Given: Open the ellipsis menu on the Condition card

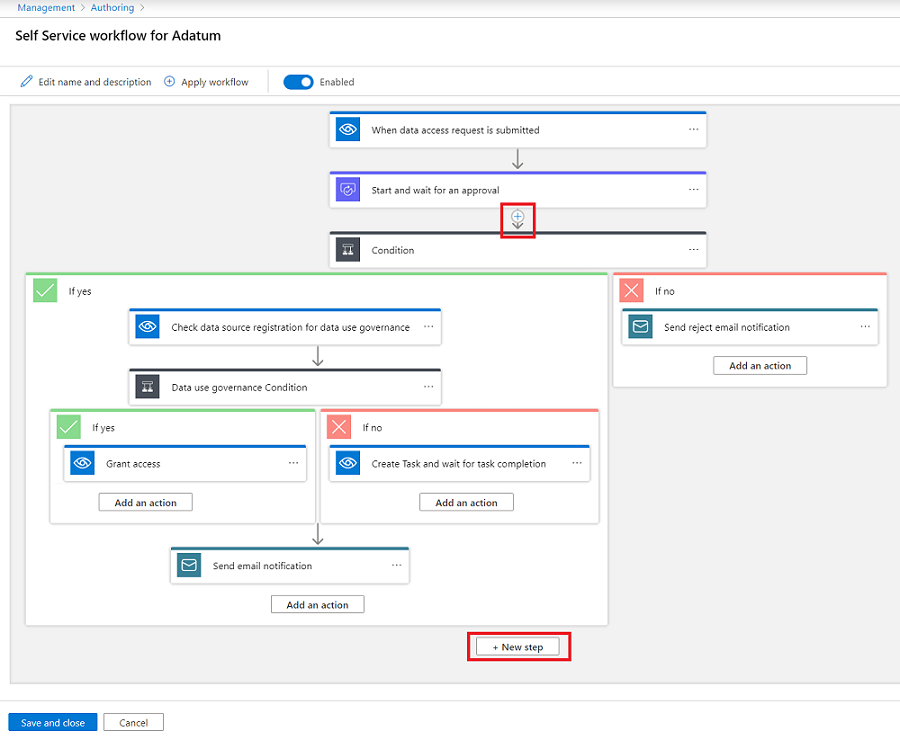Looking at the screenshot, I should click(x=692, y=249).
